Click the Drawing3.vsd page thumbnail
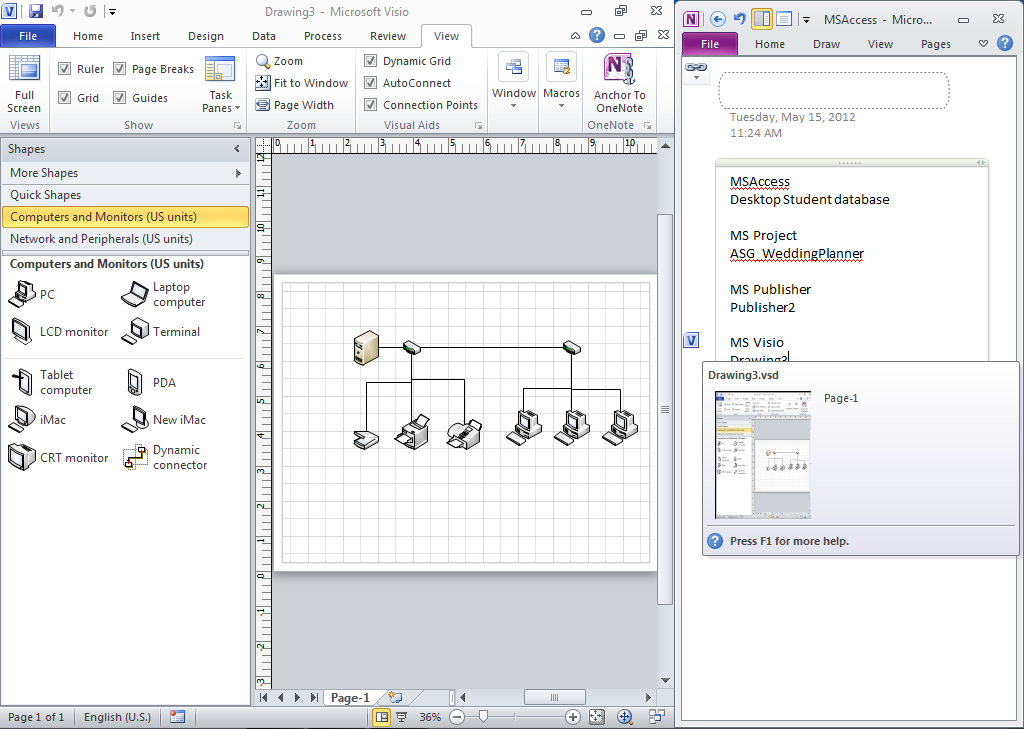Viewport: 1024px width, 729px height. point(763,455)
